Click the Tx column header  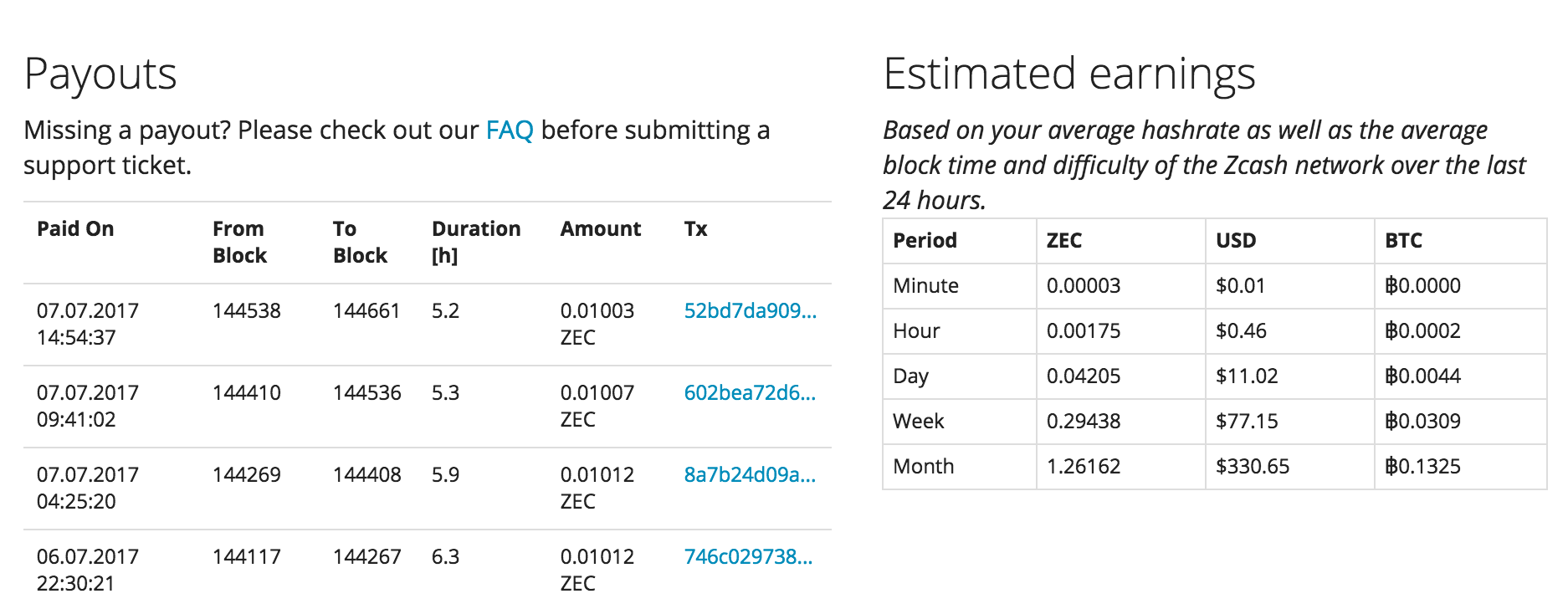(x=695, y=229)
